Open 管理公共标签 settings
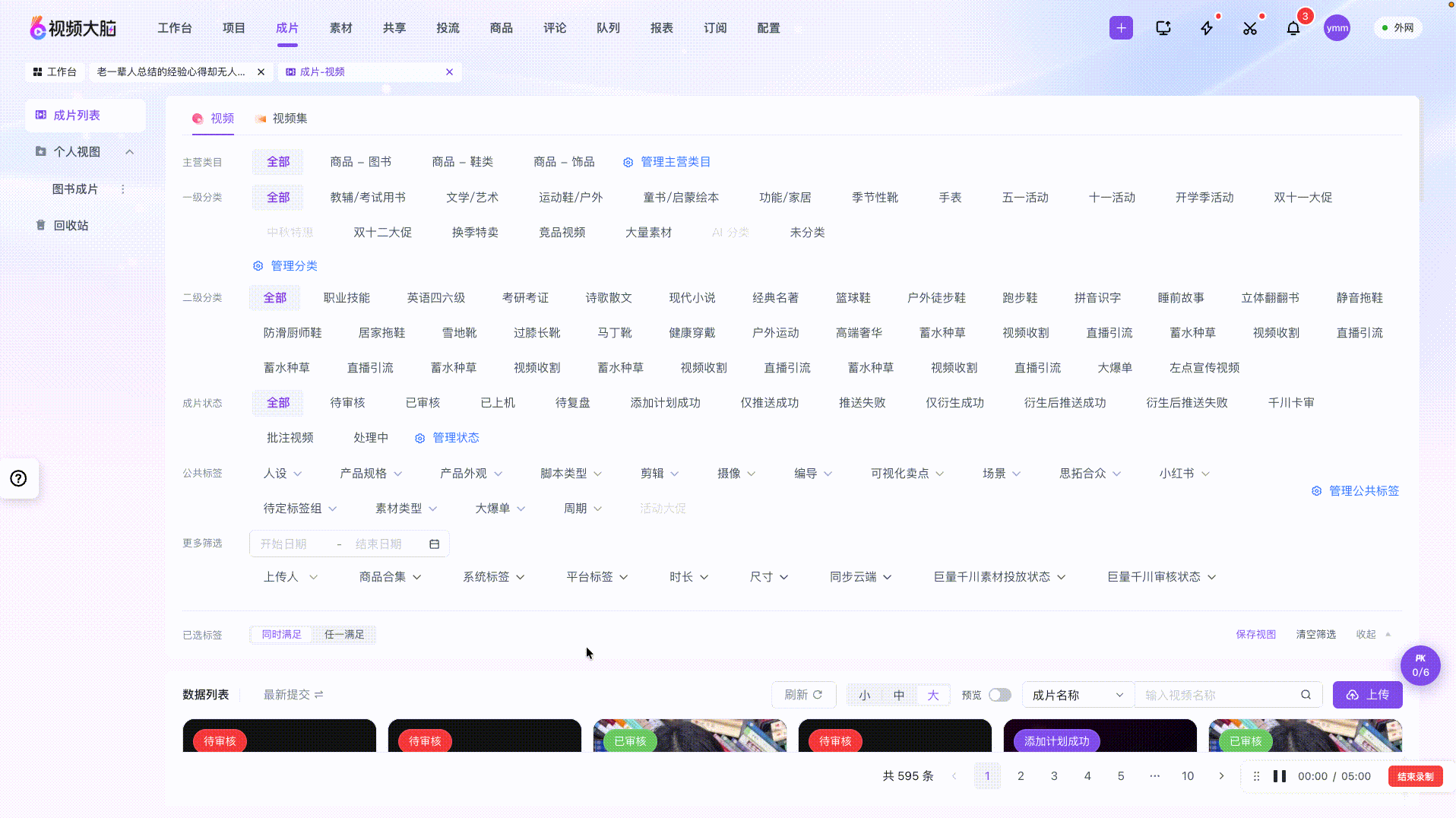The image size is (1456, 818). [x=1355, y=490]
